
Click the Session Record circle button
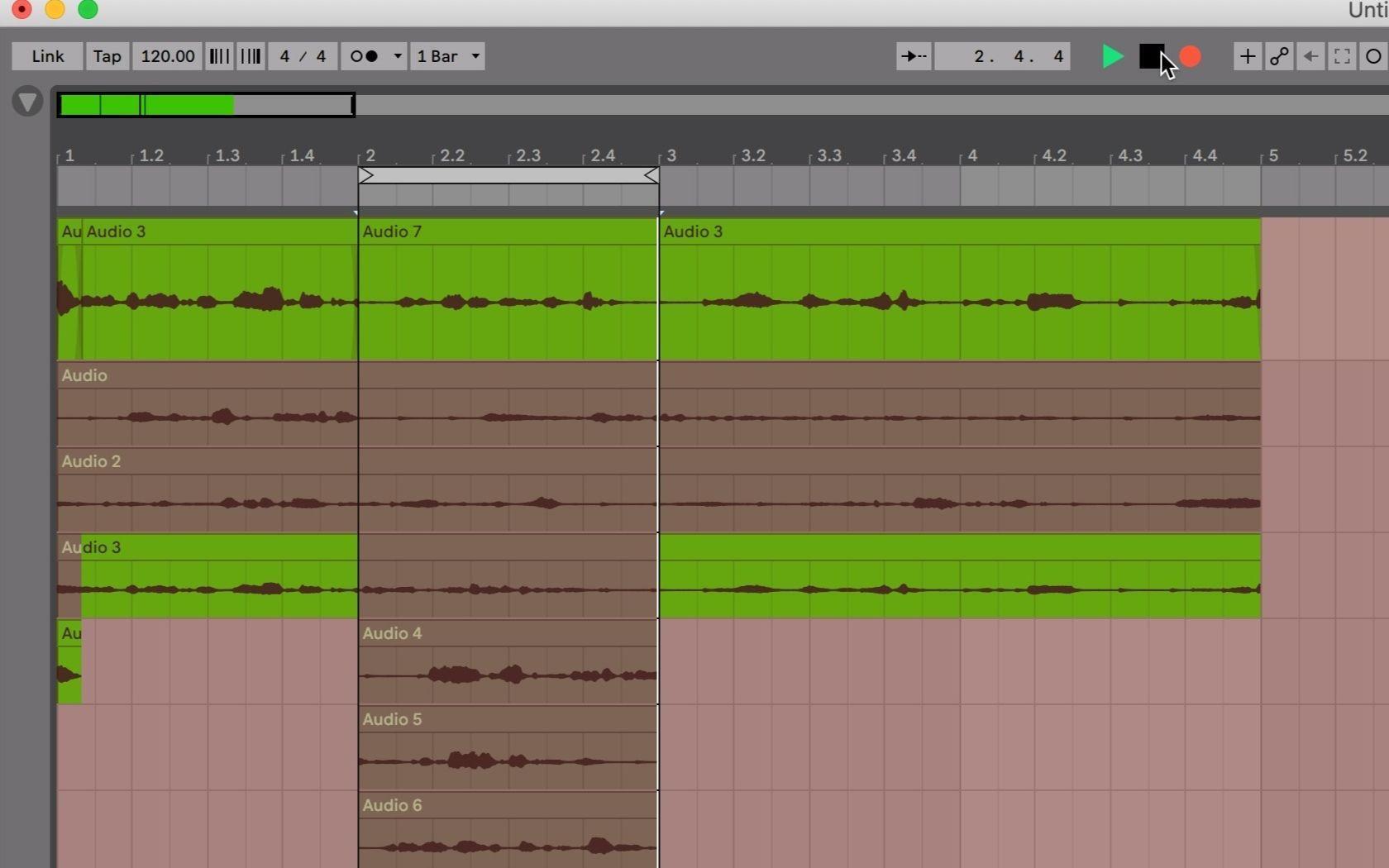pos(1373,56)
